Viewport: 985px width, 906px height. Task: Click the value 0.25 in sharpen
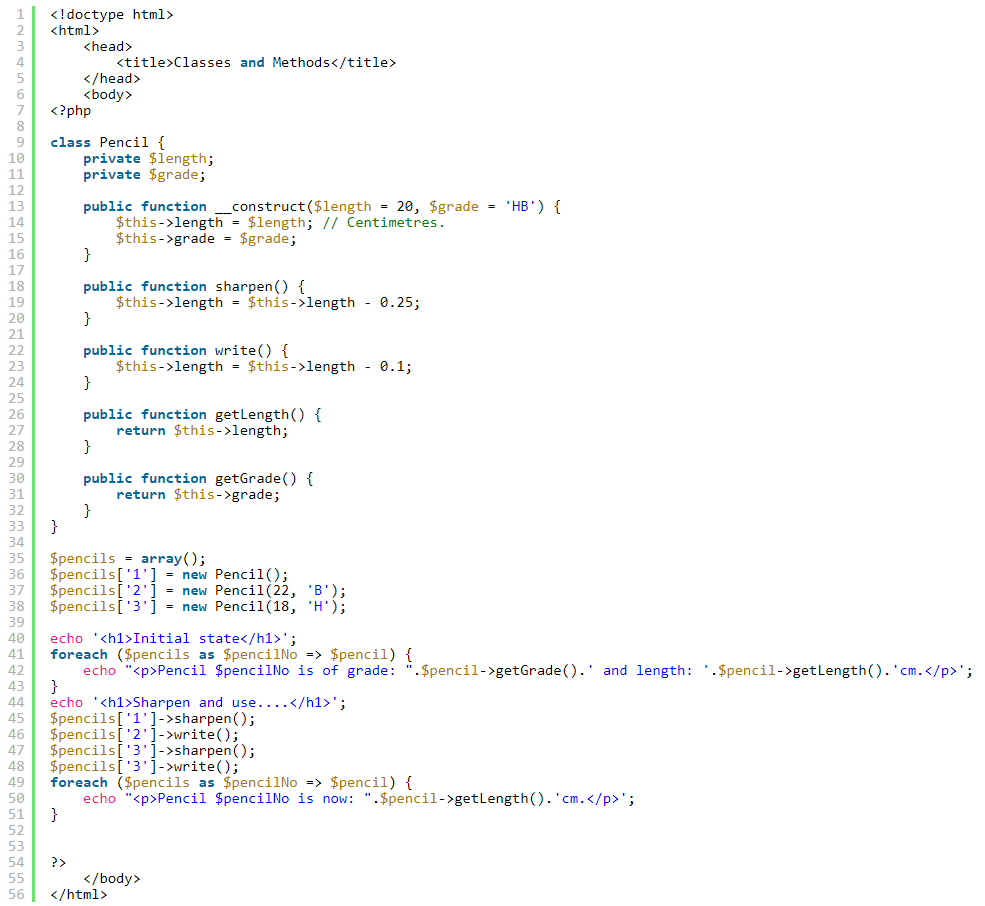(x=396, y=302)
